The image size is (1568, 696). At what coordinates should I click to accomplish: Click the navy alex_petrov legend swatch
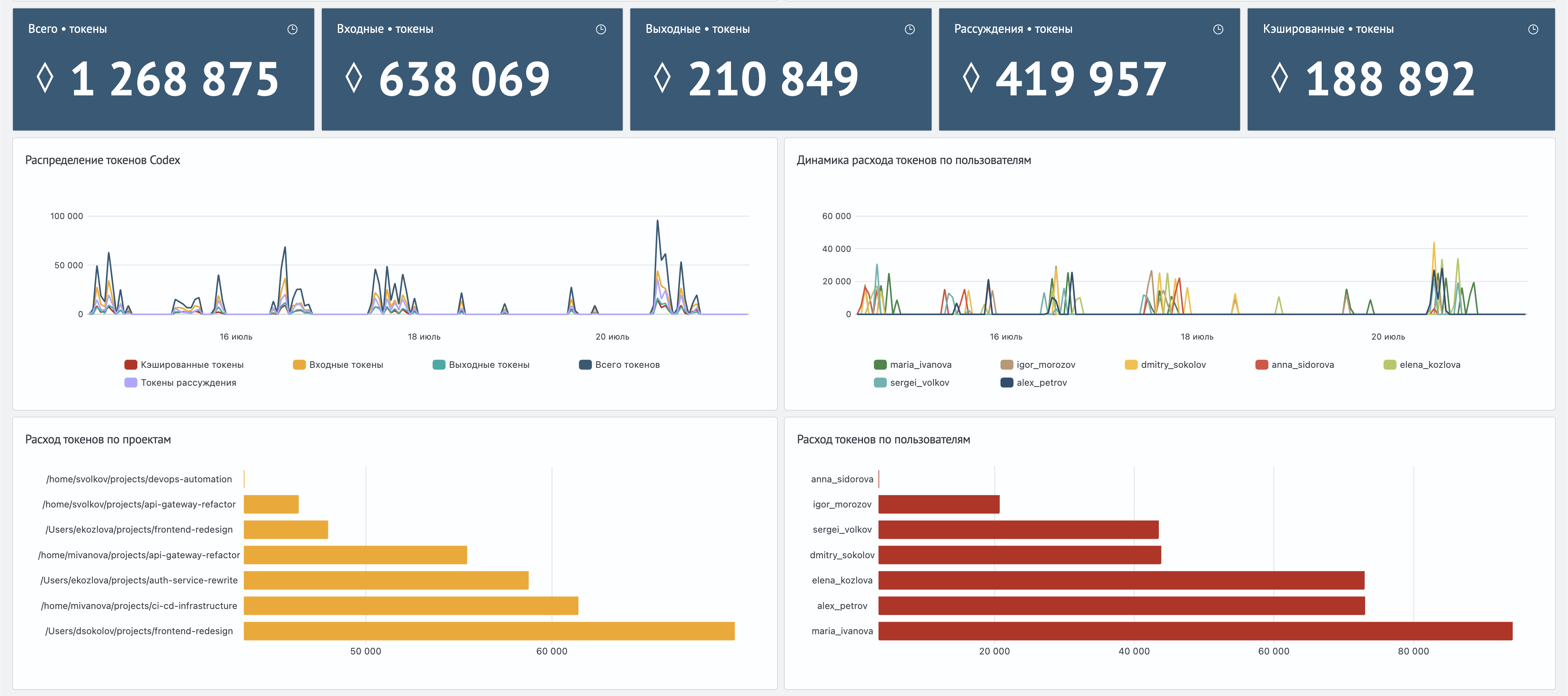pyautogui.click(x=1007, y=382)
